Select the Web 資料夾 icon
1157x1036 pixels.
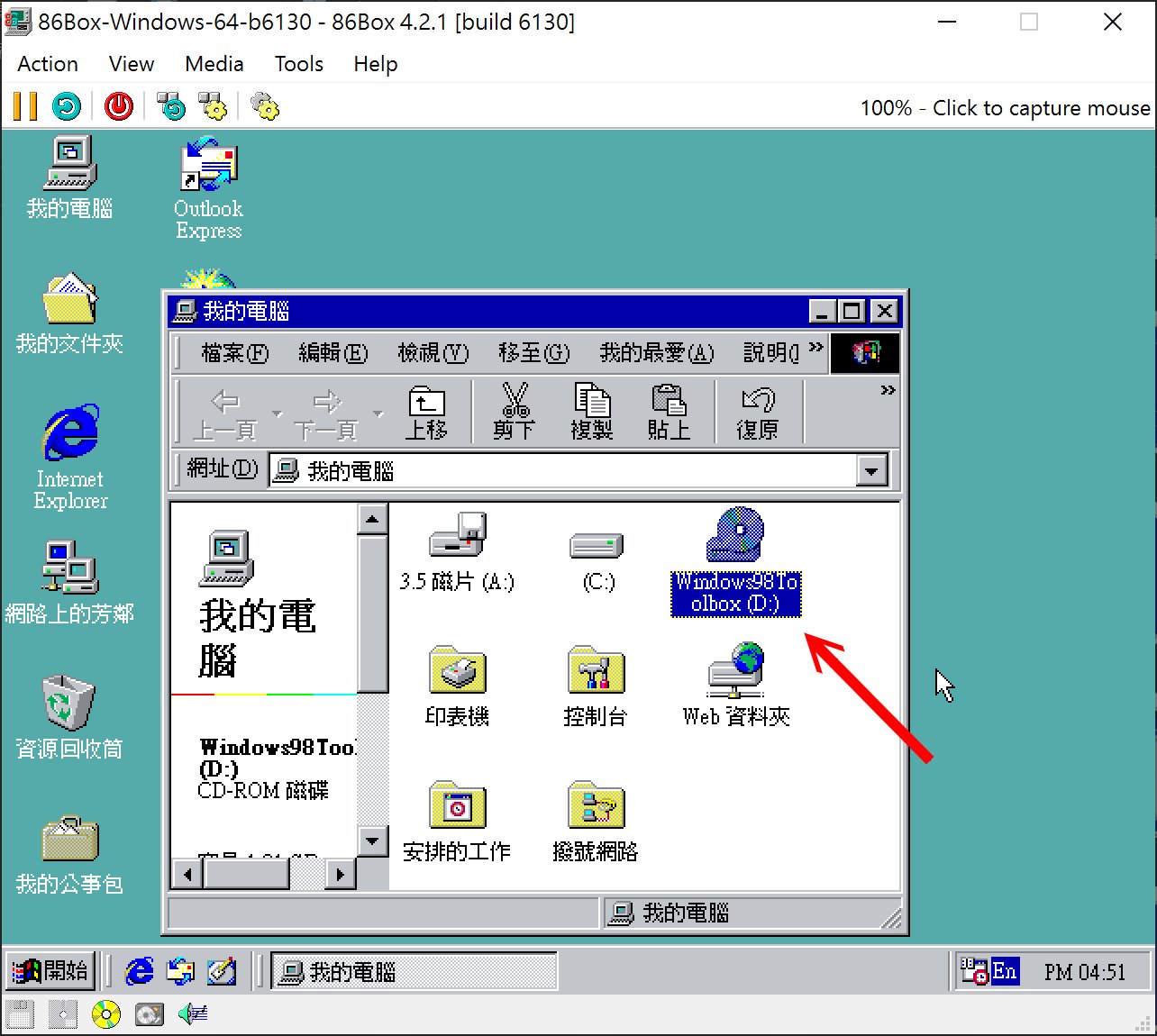point(736,685)
